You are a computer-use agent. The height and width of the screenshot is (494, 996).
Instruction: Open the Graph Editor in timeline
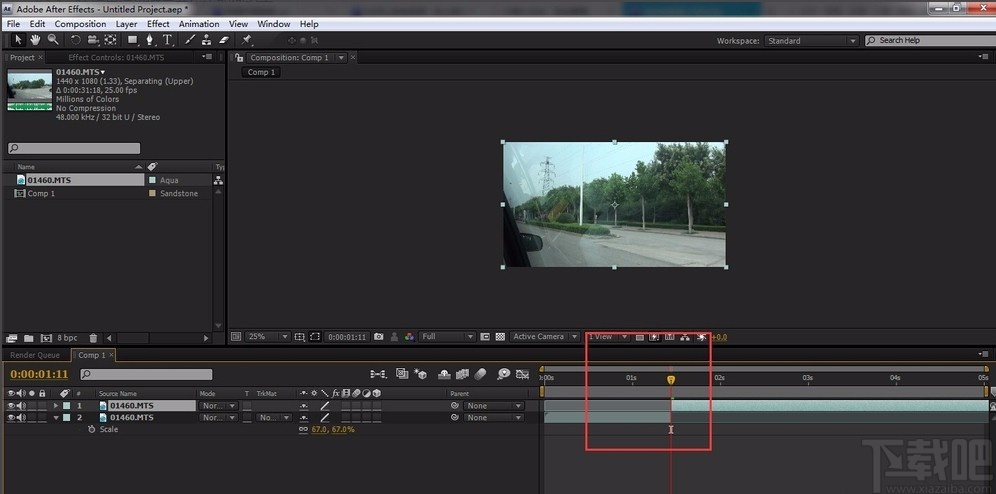point(522,374)
